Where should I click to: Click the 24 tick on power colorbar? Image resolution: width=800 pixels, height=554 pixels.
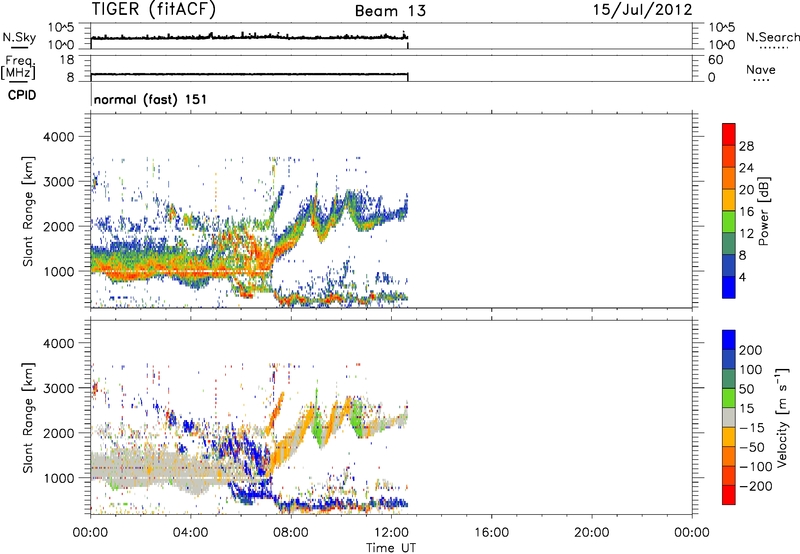746,168
